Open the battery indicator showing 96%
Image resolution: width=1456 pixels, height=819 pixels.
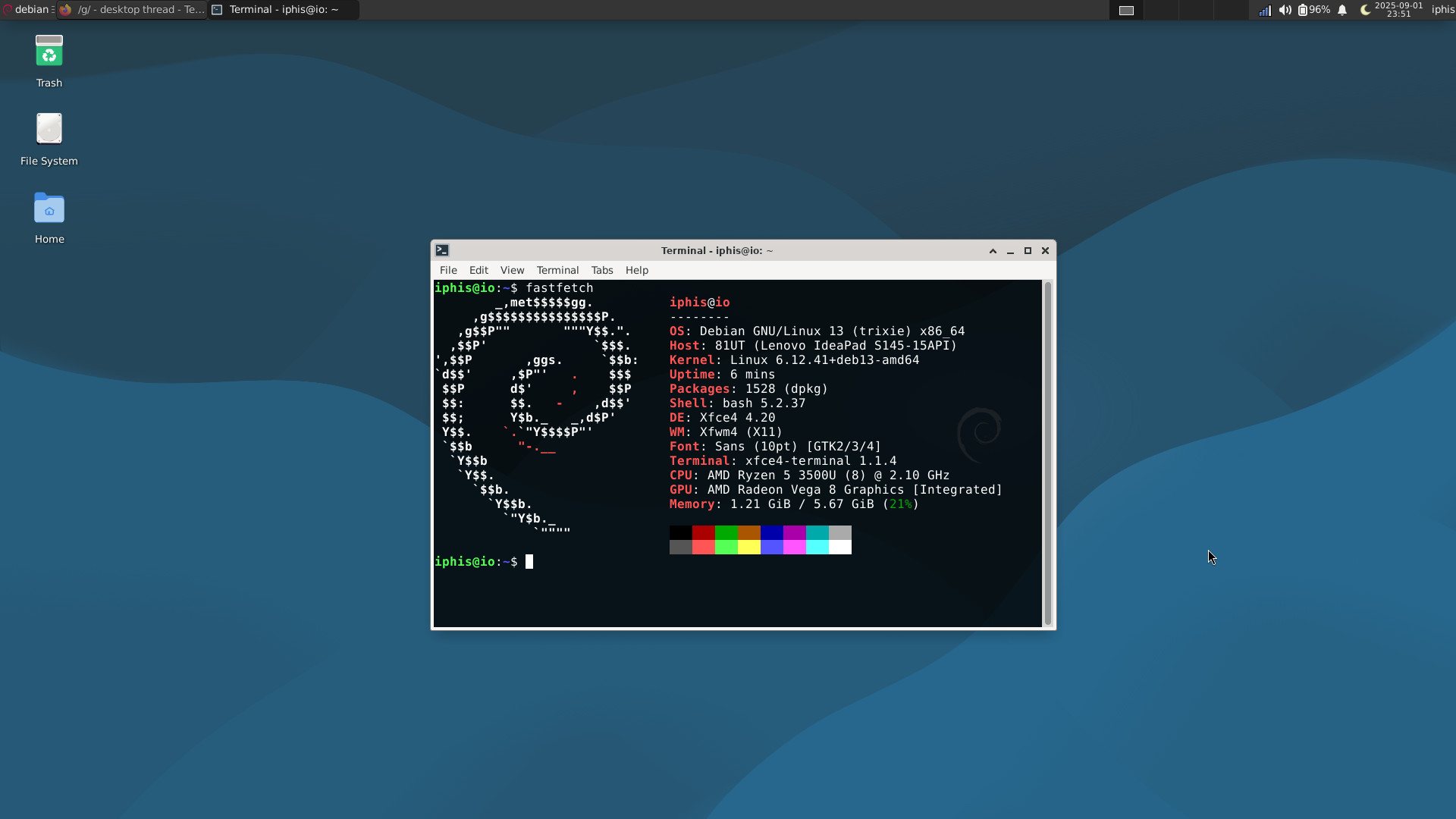tap(1313, 10)
